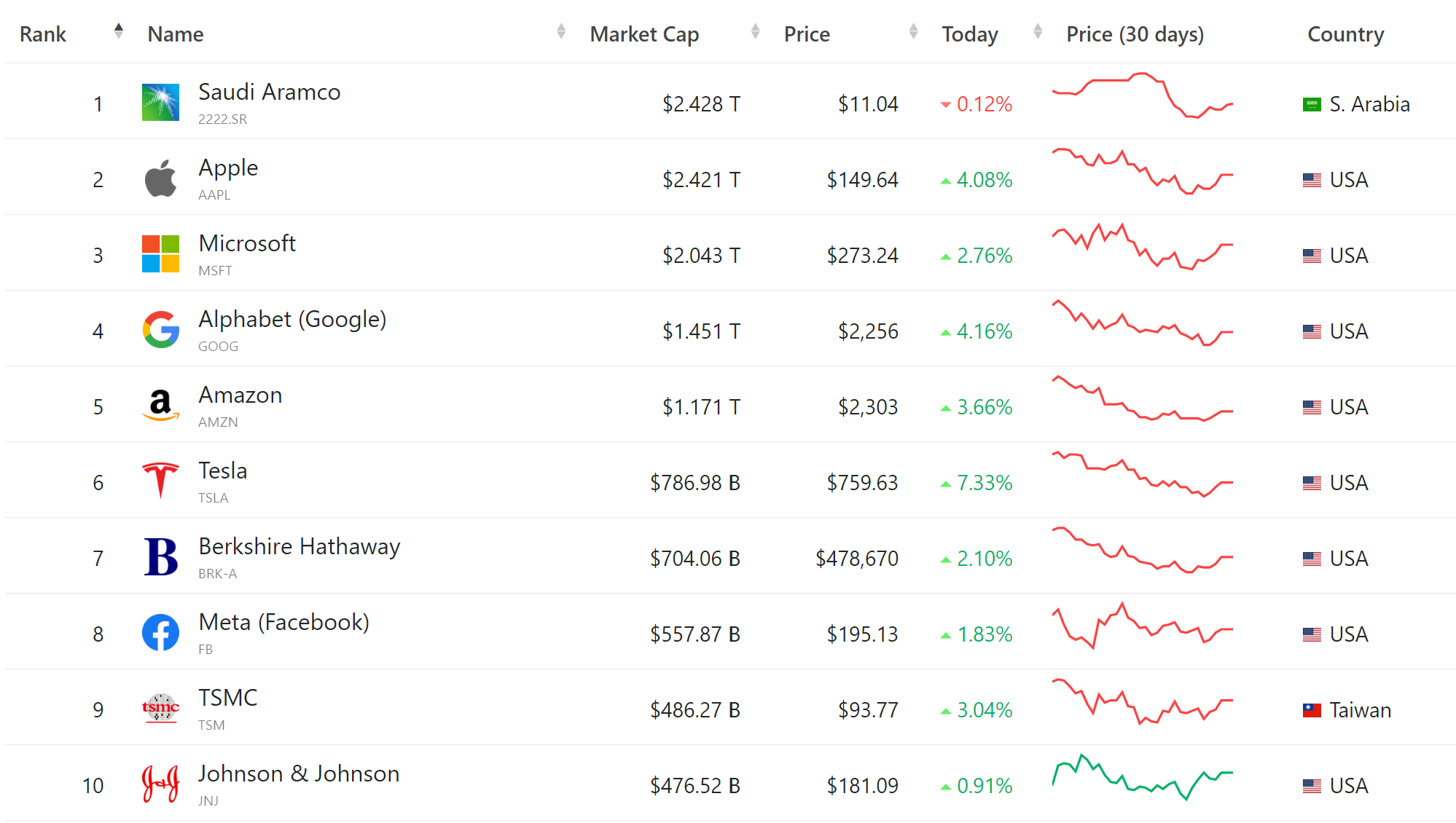Sort by Price using its sort arrows

point(914,31)
